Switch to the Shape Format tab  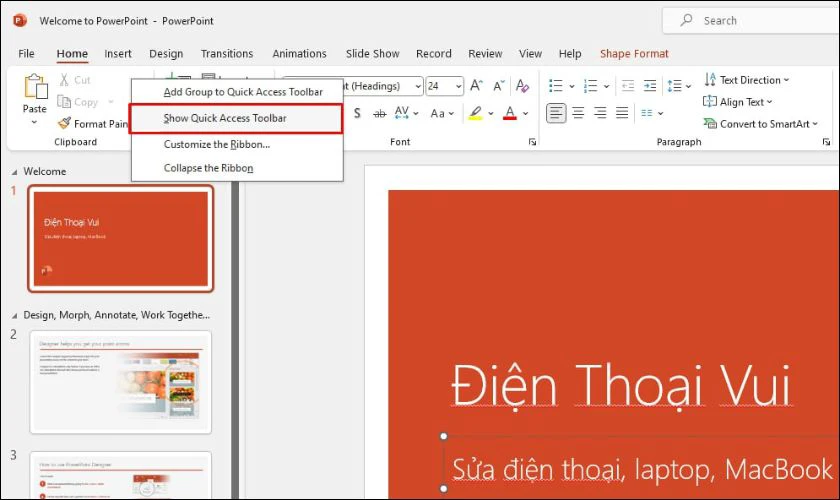[x=634, y=54]
